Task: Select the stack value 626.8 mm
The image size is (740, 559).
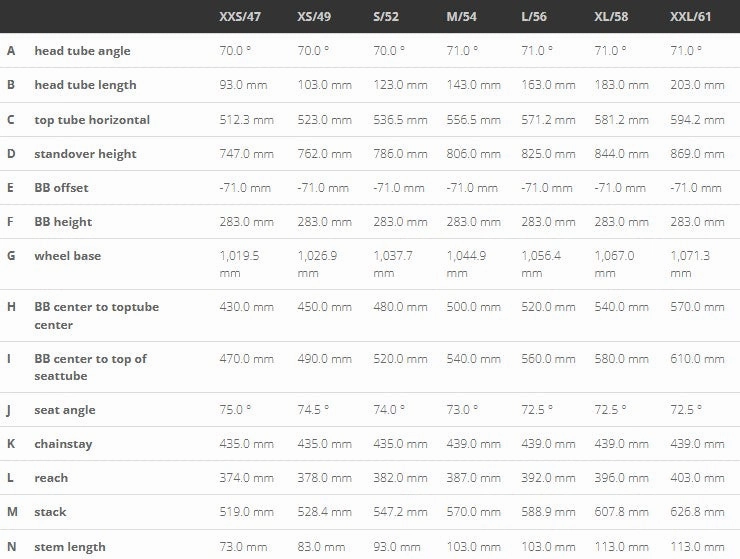Action: click(x=697, y=512)
